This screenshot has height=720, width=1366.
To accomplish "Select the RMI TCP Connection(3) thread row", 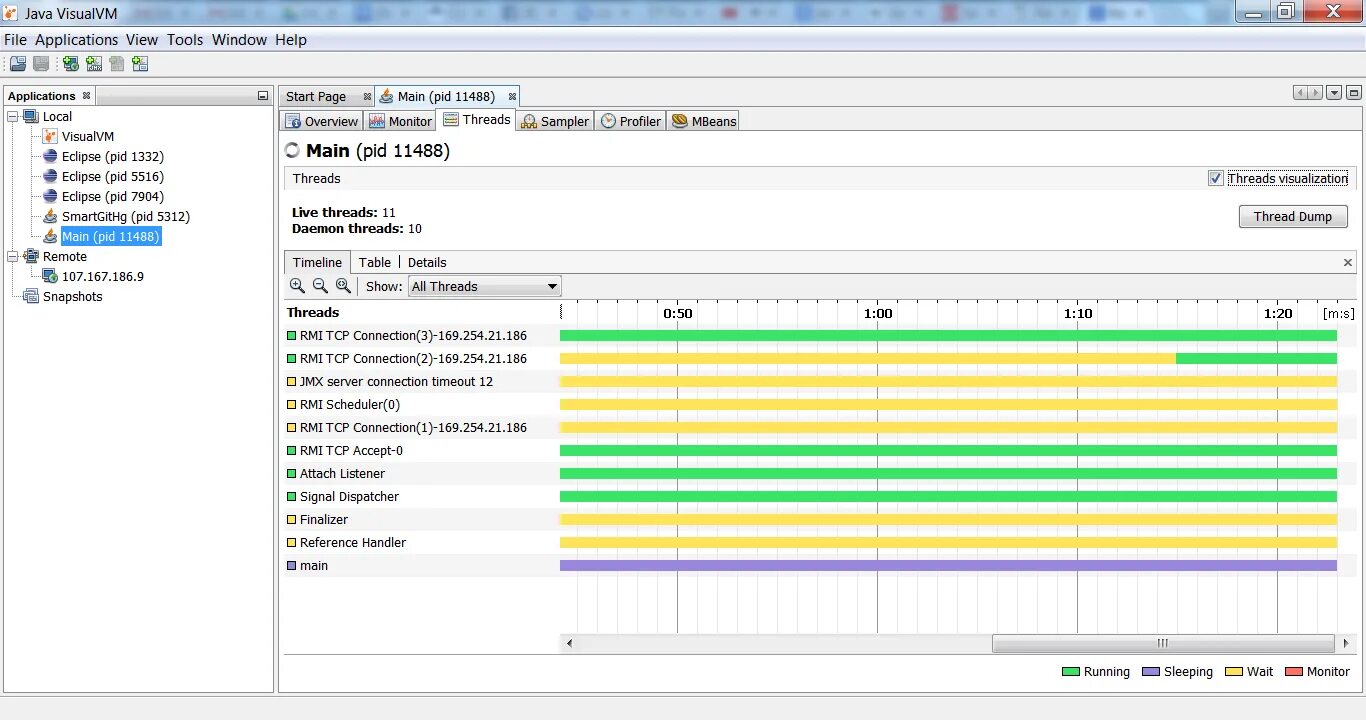I will pyautogui.click(x=820, y=335).
